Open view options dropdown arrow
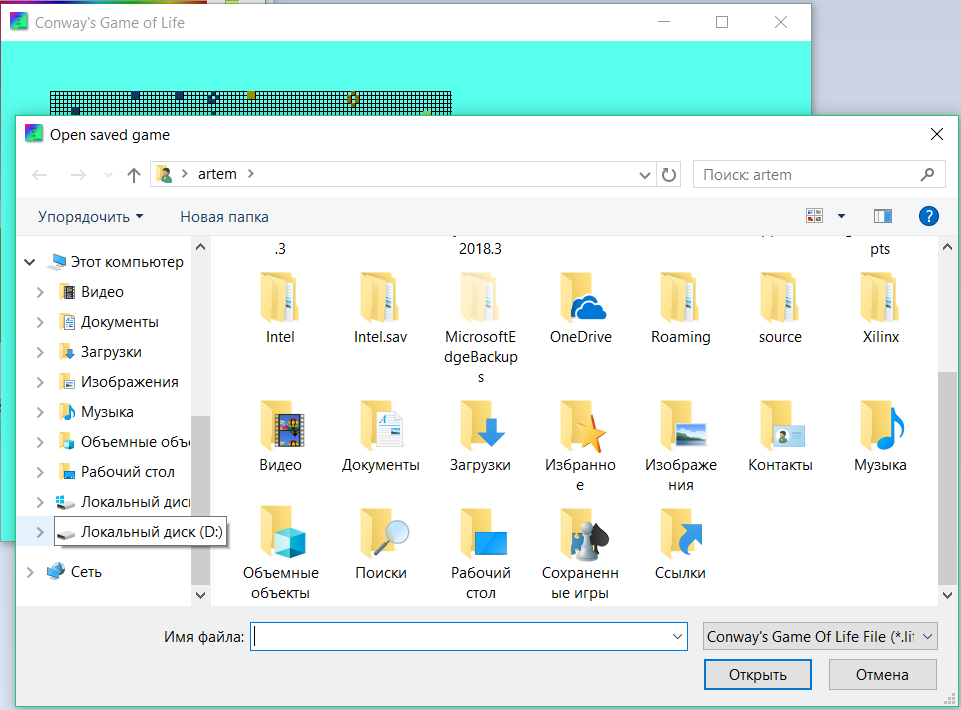This screenshot has width=961, height=710. click(841, 216)
